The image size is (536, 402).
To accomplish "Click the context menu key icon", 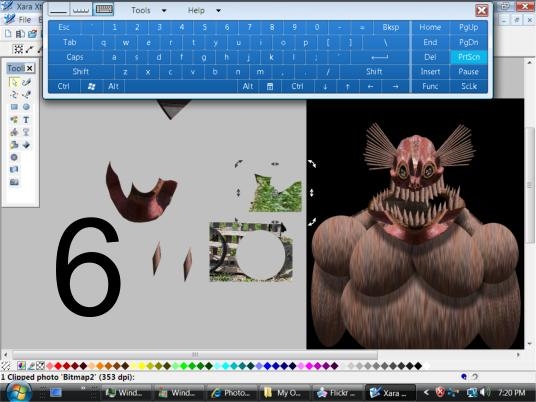I will coord(270,86).
